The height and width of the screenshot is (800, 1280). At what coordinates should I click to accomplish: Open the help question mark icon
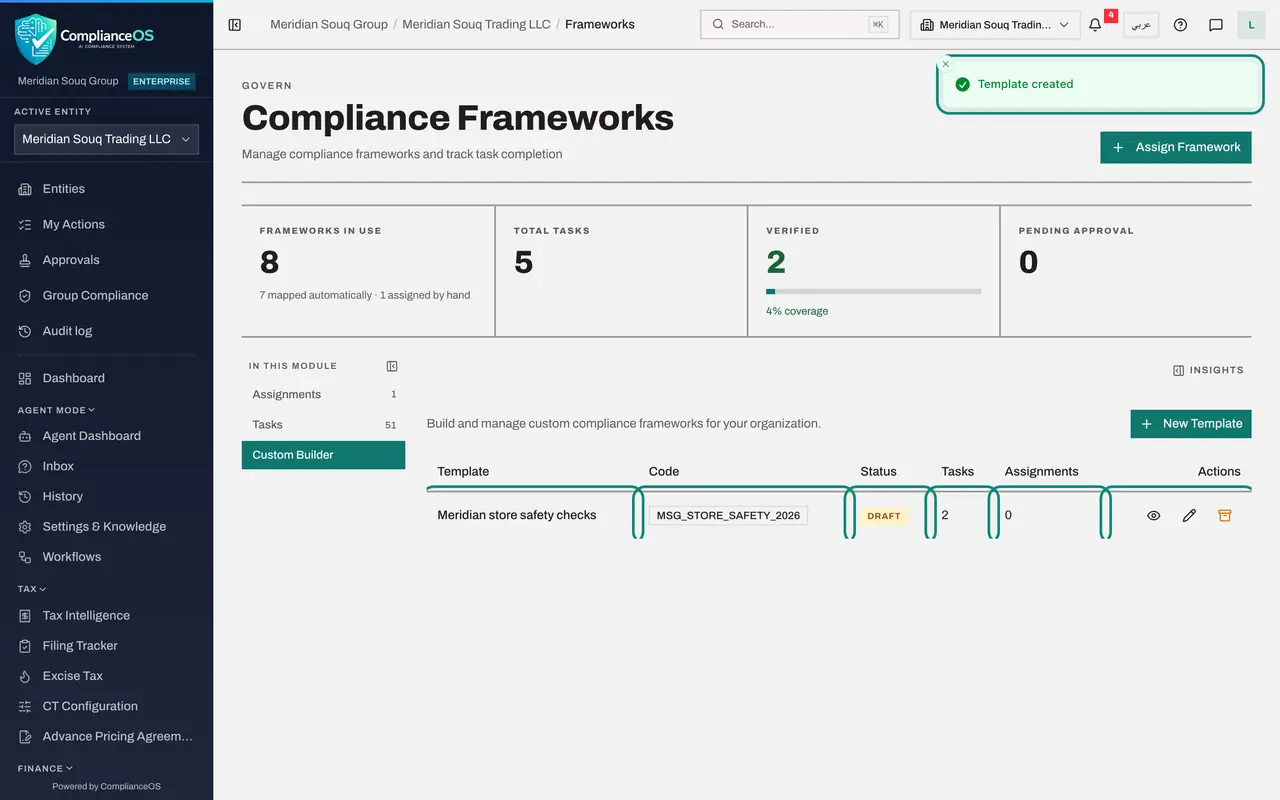[x=1180, y=25]
